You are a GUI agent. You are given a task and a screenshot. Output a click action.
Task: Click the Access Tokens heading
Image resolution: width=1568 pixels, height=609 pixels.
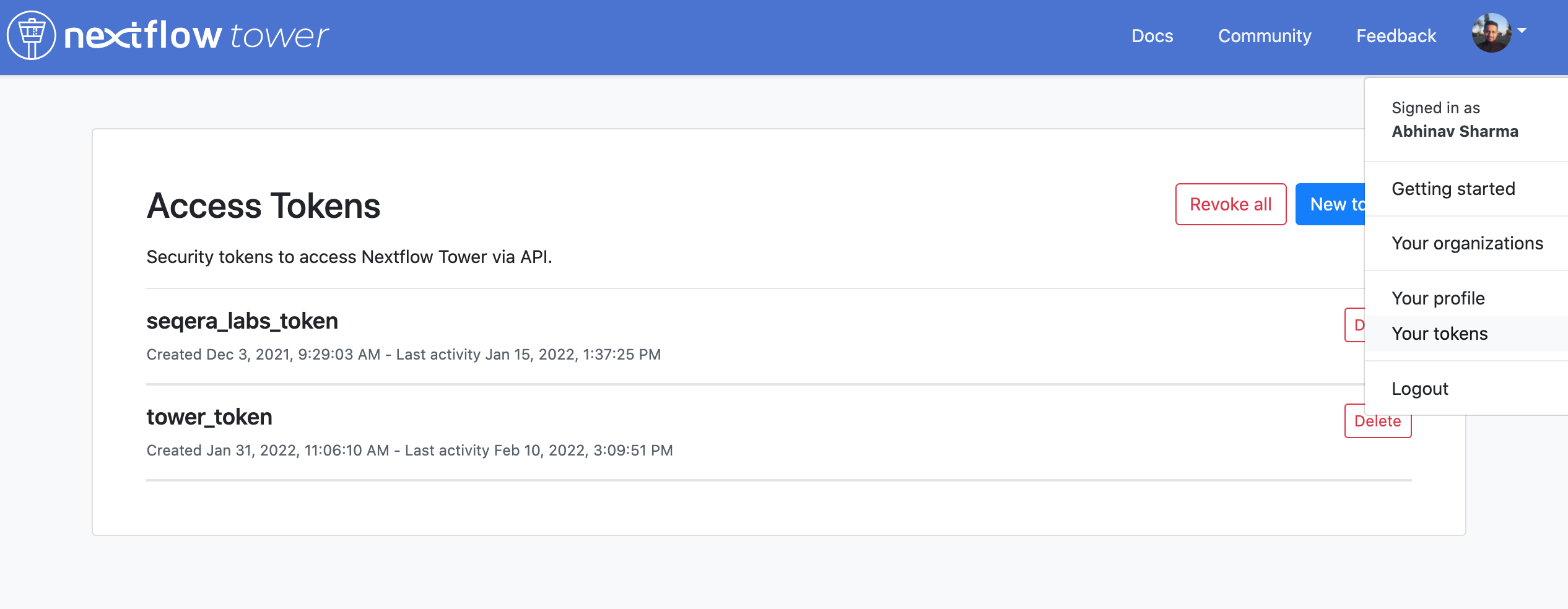pyautogui.click(x=263, y=205)
